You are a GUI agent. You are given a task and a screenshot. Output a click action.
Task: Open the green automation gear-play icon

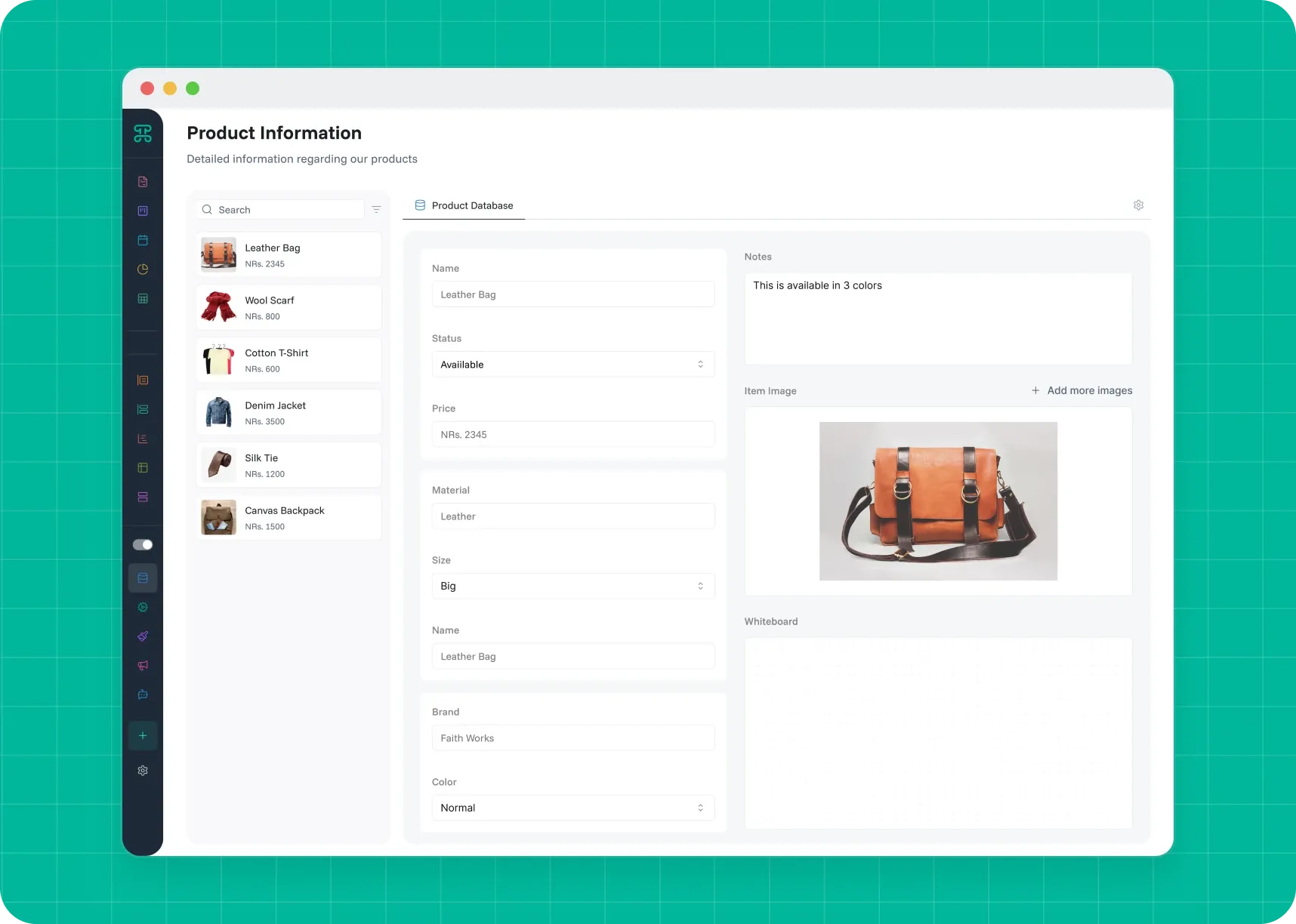coord(143,607)
